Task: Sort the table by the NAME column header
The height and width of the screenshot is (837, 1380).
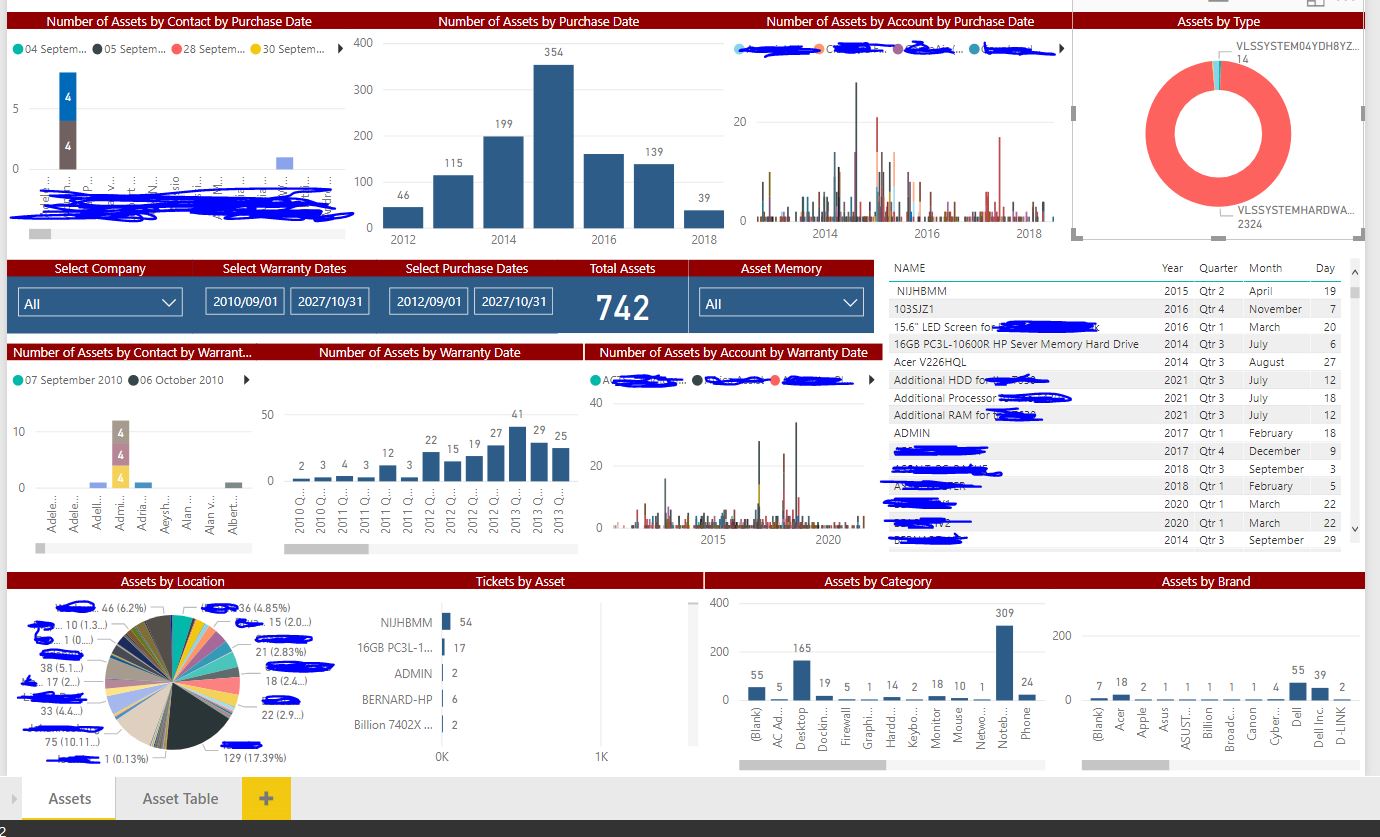Action: pyautogui.click(x=909, y=268)
